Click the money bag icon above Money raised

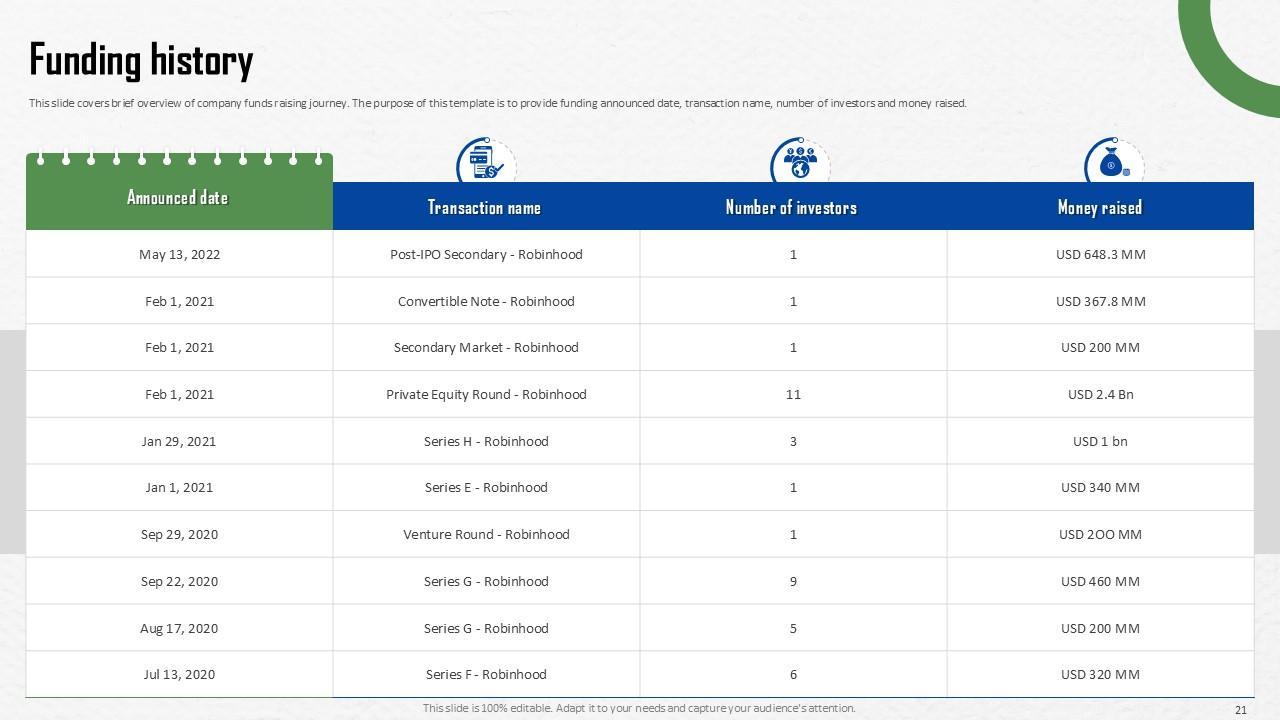[1113, 161]
